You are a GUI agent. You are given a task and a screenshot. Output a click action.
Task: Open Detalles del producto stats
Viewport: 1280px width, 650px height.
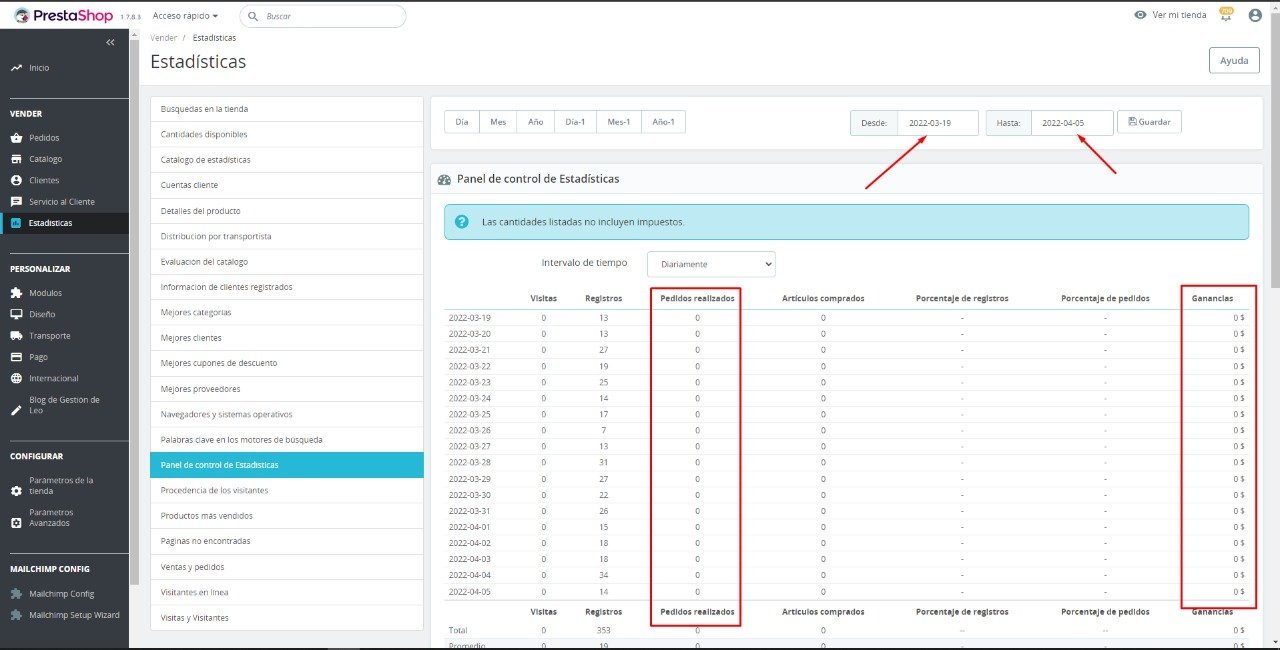coord(287,211)
